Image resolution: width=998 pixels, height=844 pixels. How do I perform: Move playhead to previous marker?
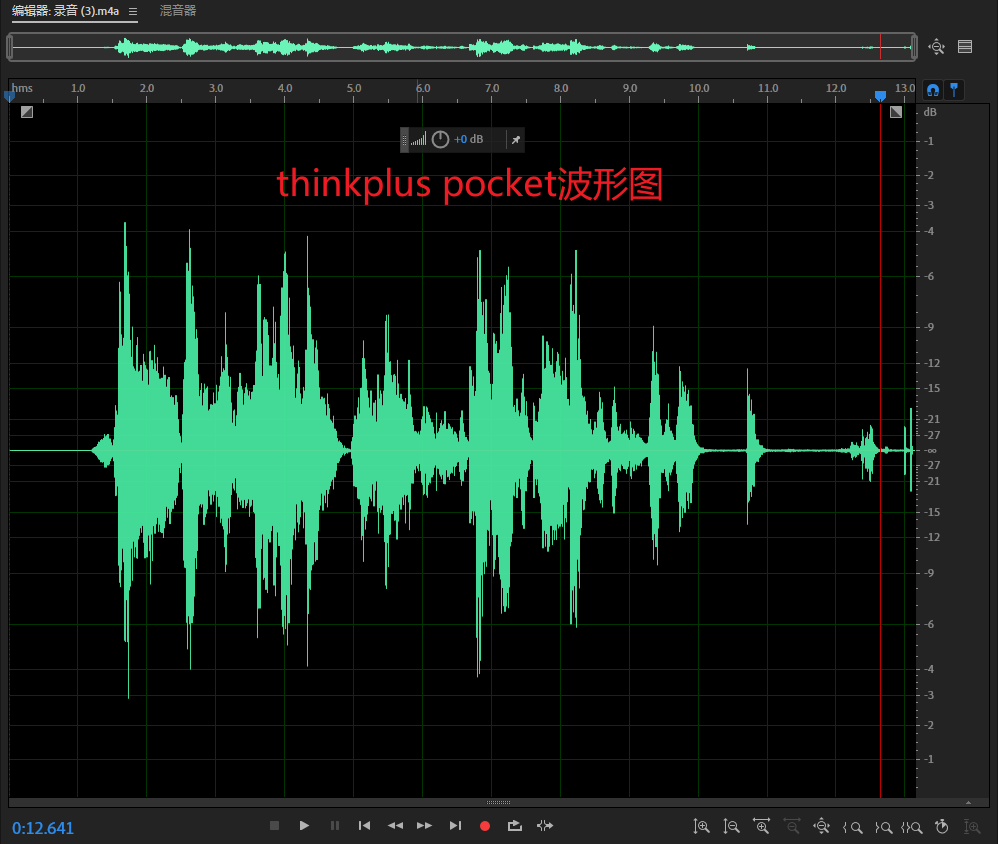(x=365, y=826)
